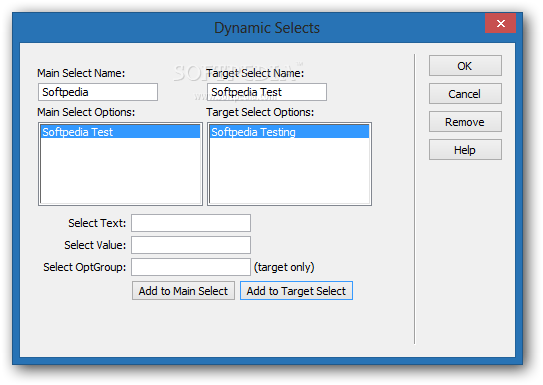Click the Remove button
Viewport: 543px width, 385px height.
(x=465, y=122)
